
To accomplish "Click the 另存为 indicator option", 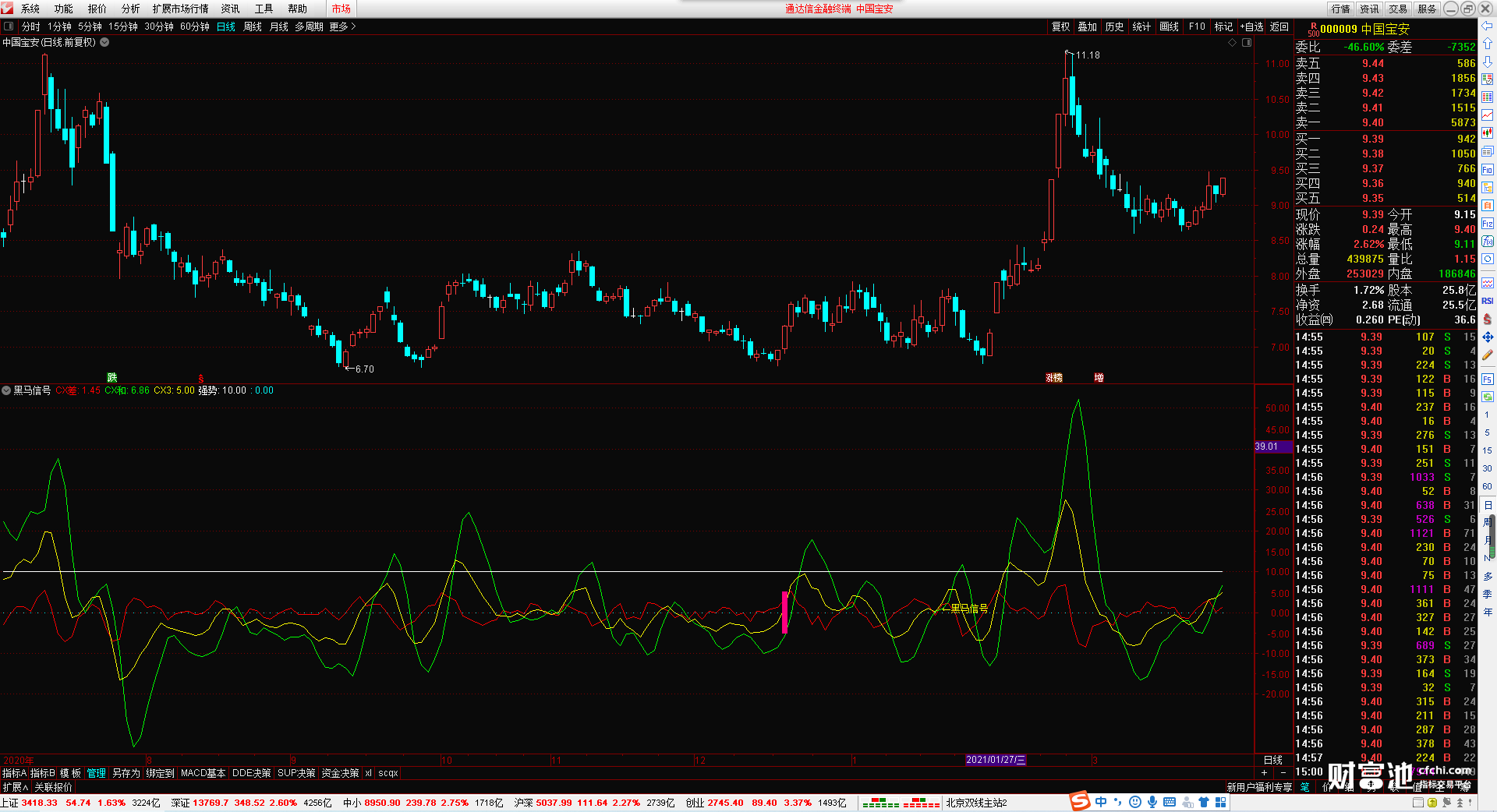I will point(126,773).
